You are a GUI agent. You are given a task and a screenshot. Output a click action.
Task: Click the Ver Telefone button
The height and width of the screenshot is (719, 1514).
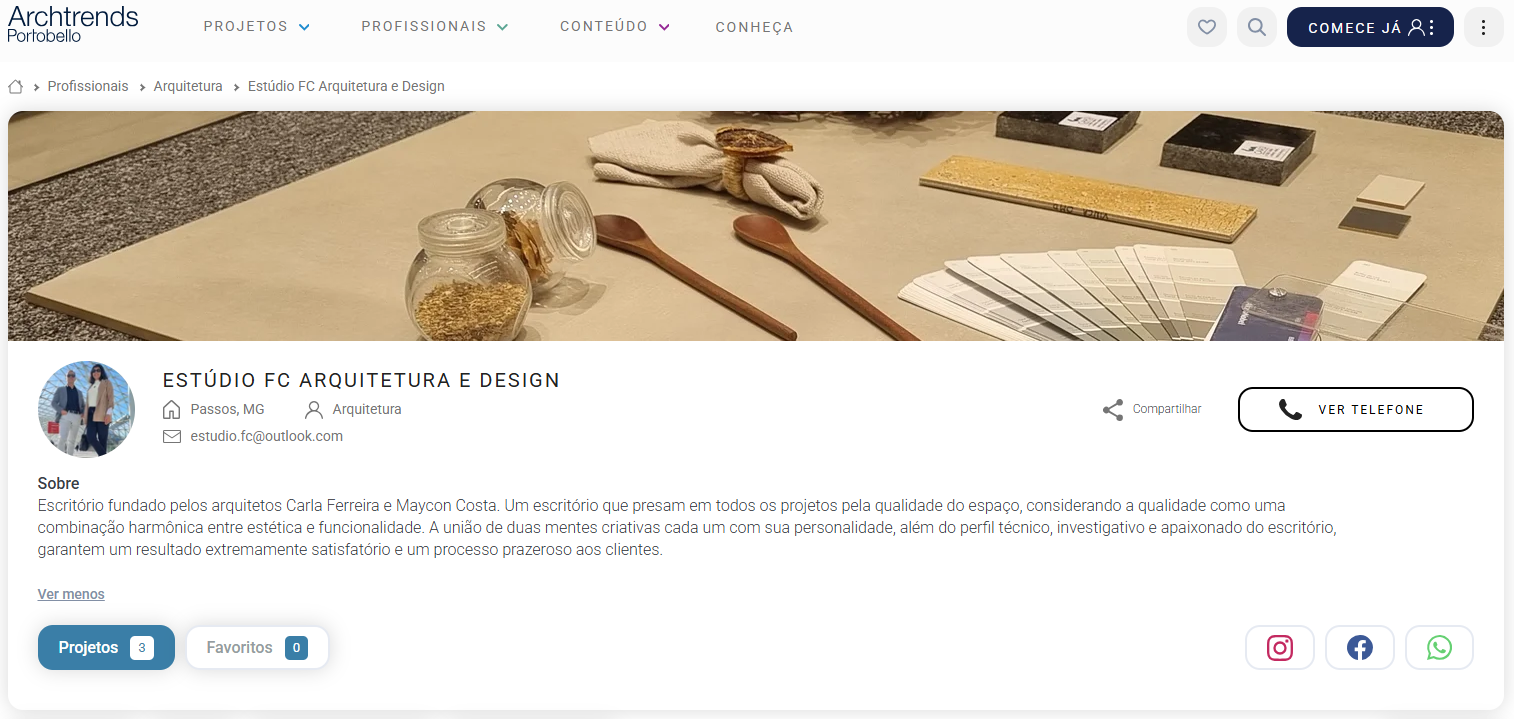1355,409
